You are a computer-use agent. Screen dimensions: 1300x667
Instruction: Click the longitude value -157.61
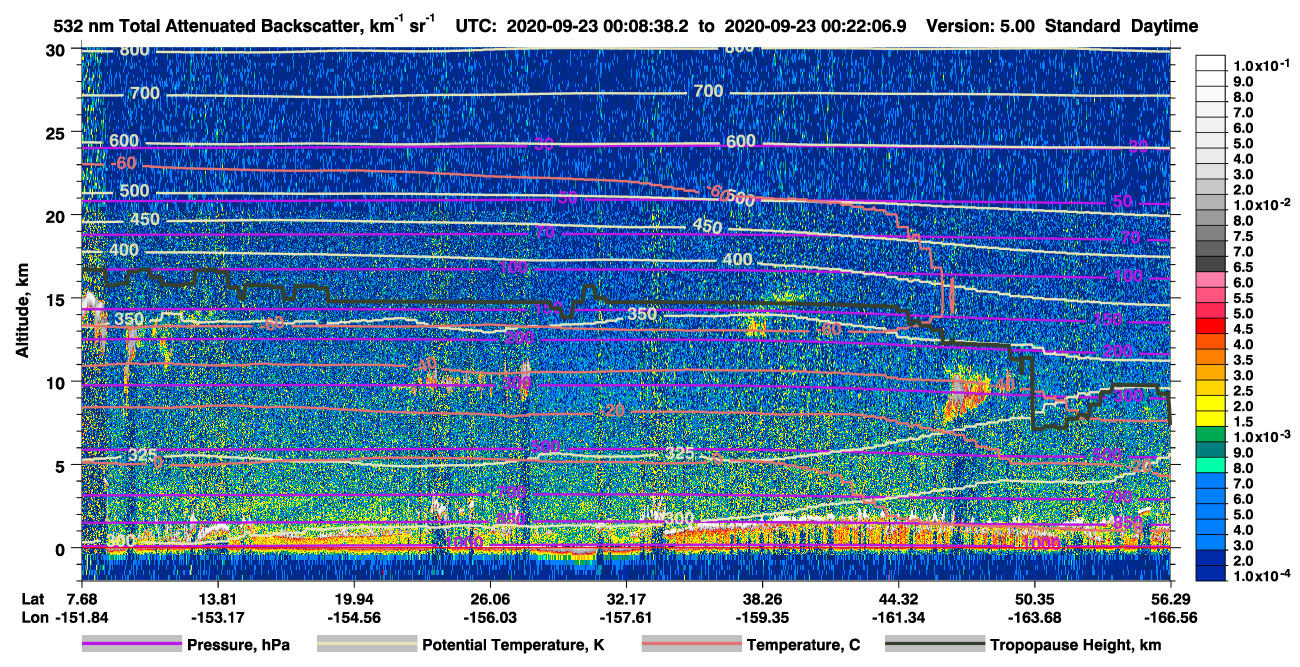tap(626, 616)
